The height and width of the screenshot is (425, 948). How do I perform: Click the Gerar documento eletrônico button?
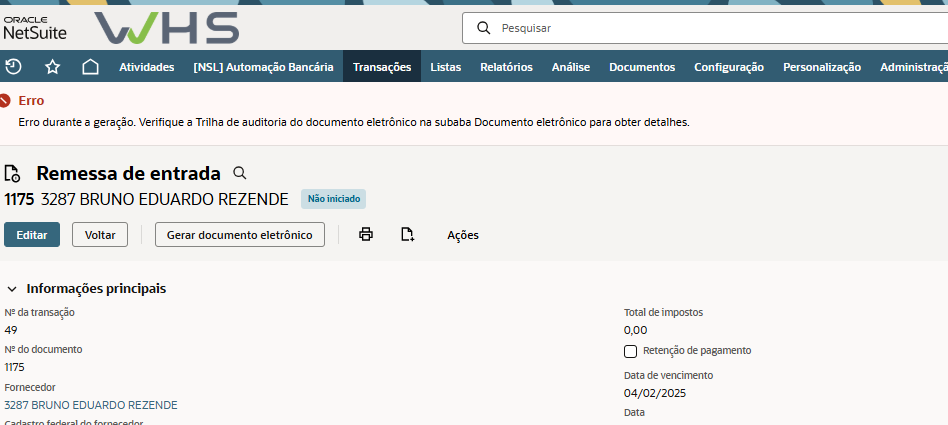click(x=239, y=235)
